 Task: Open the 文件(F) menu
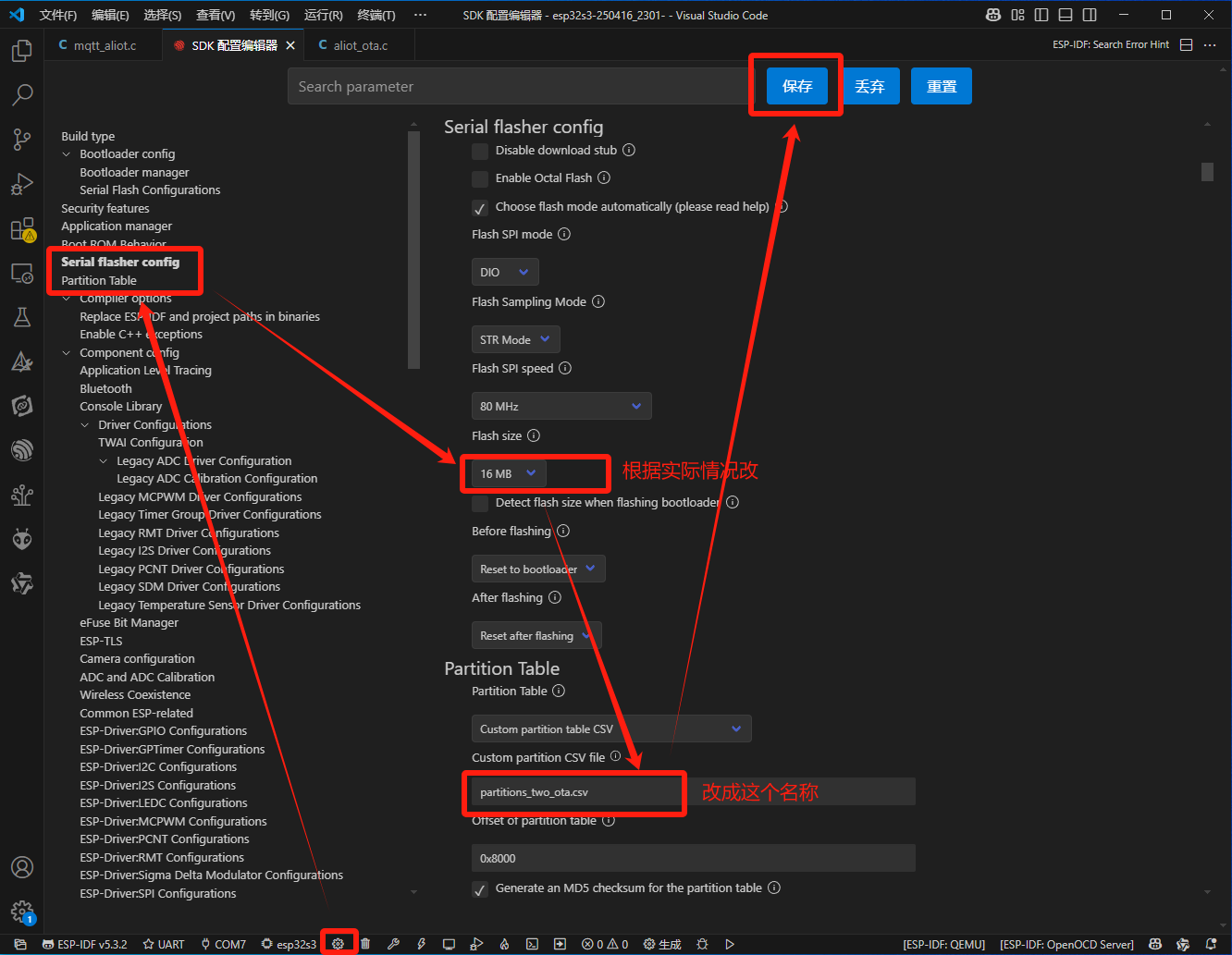click(58, 15)
